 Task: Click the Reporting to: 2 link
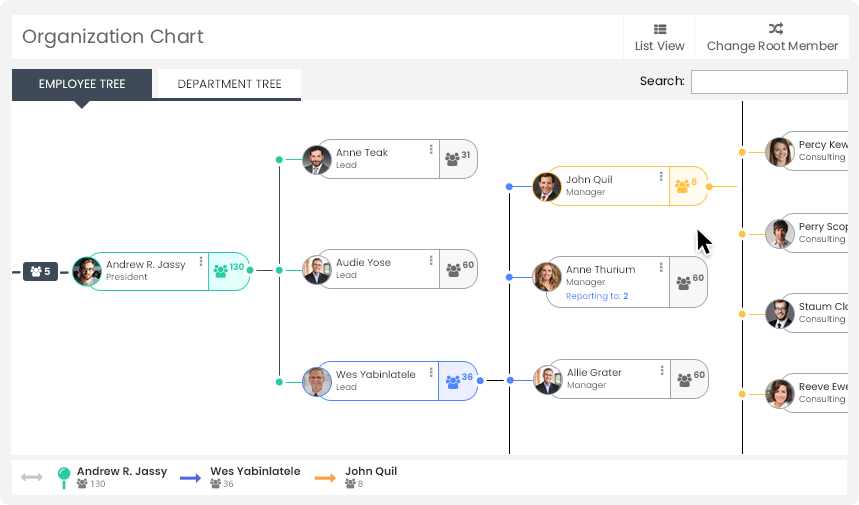pyautogui.click(x=597, y=296)
